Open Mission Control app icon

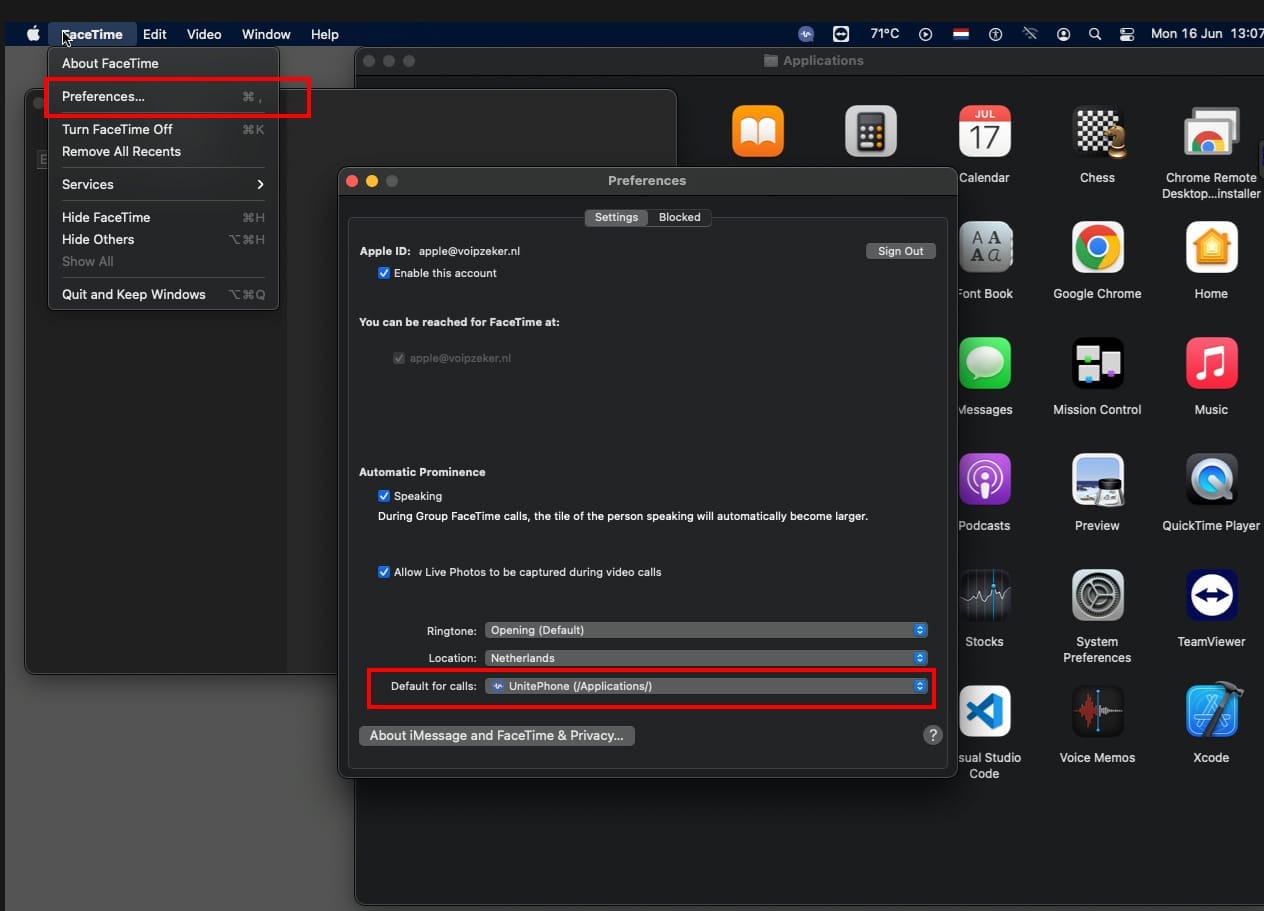pos(1097,363)
